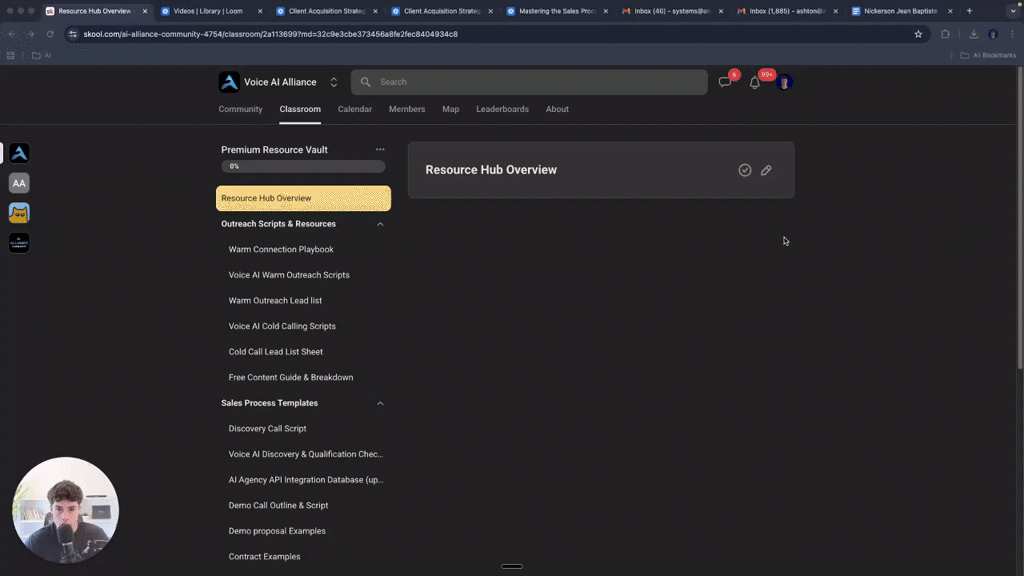Open the notifications bell icon

[x=754, y=83]
